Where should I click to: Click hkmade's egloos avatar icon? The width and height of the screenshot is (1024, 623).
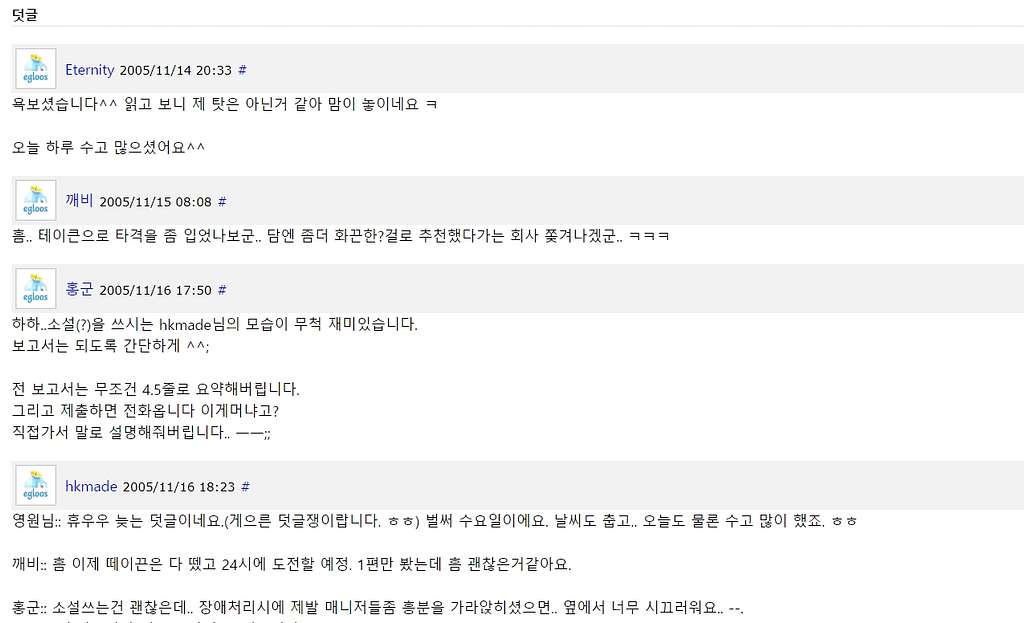[x=36, y=485]
